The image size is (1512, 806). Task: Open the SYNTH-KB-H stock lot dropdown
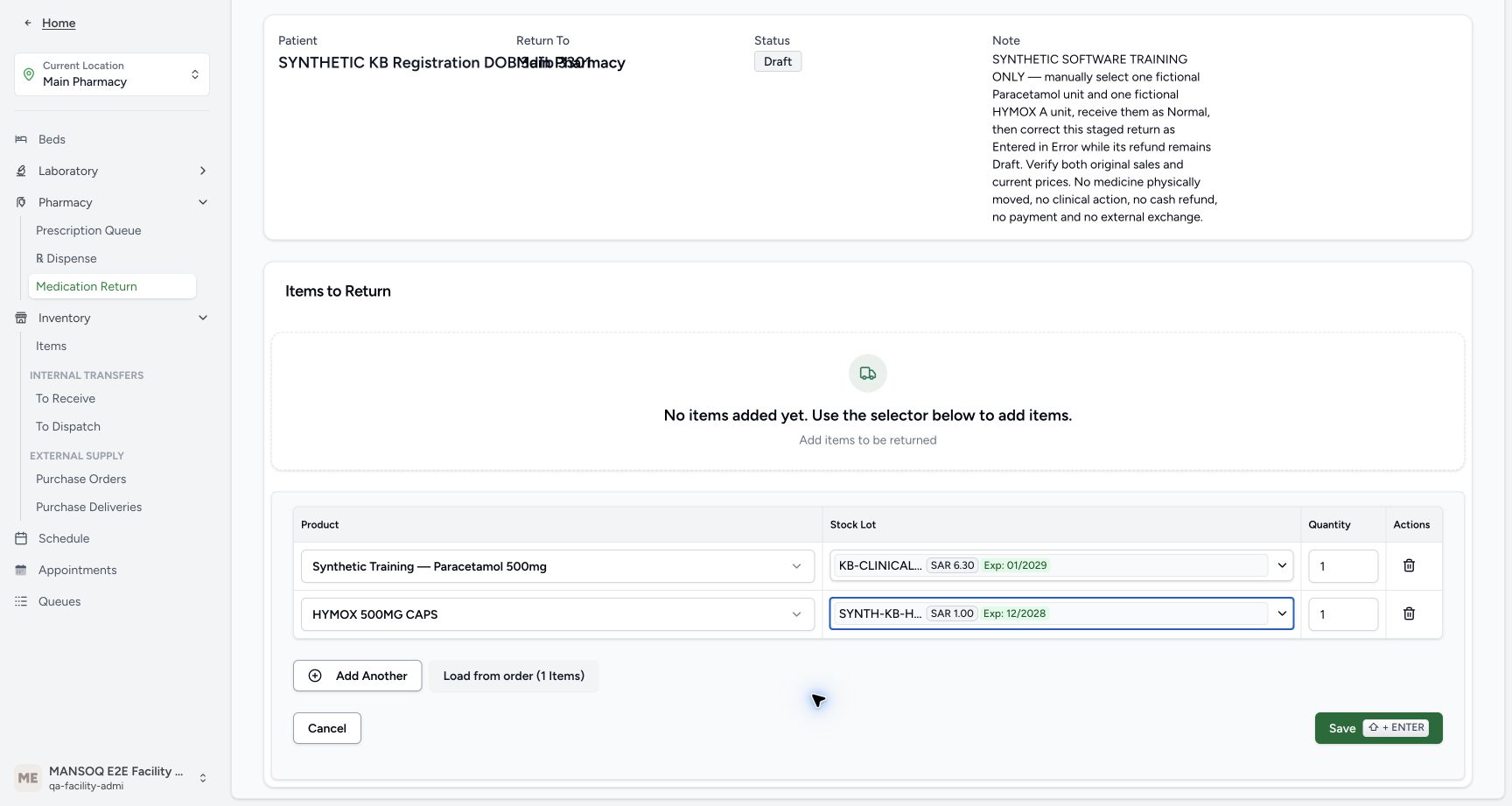tap(1061, 613)
